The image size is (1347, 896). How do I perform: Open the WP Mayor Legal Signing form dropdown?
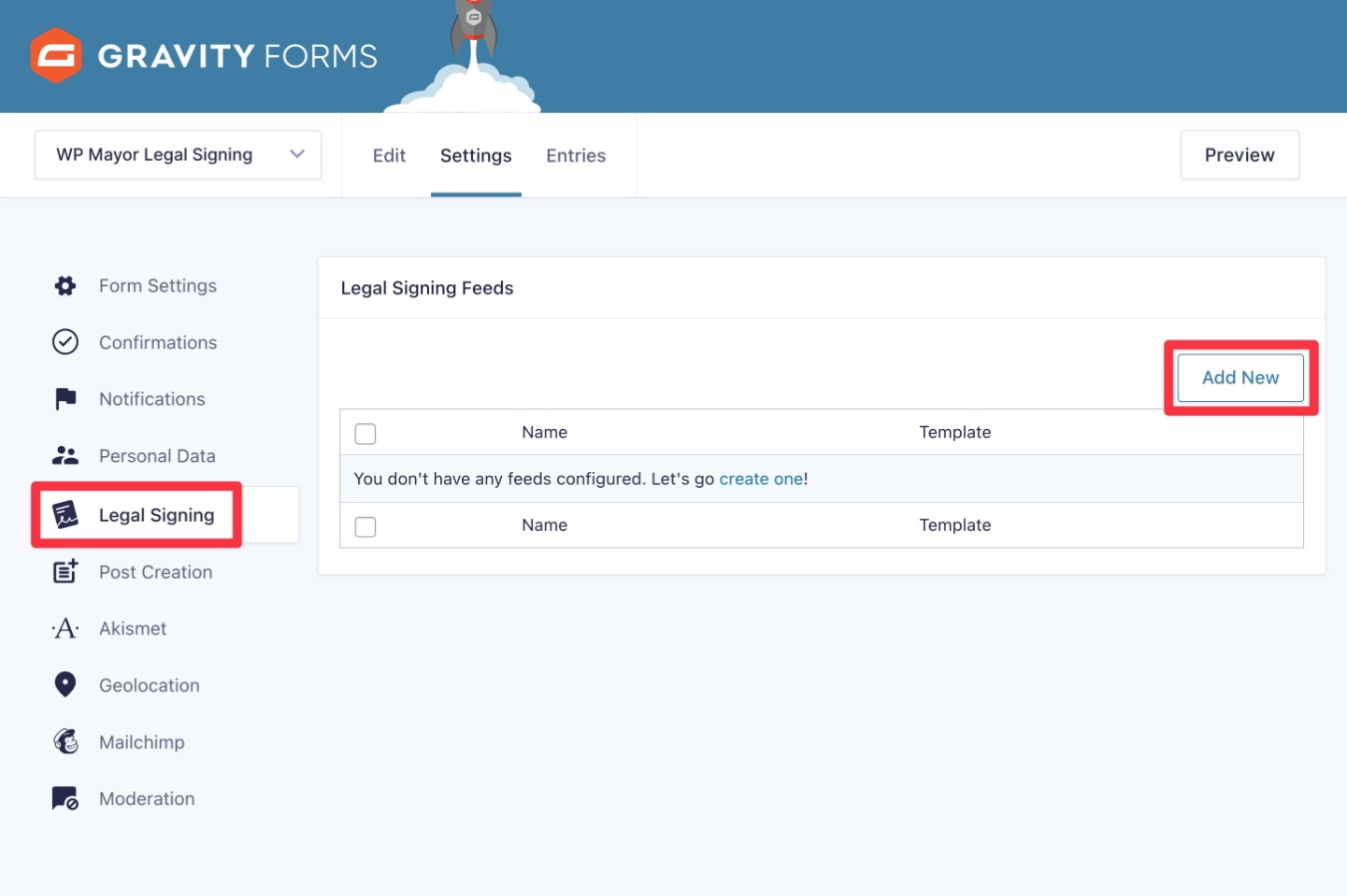point(178,155)
